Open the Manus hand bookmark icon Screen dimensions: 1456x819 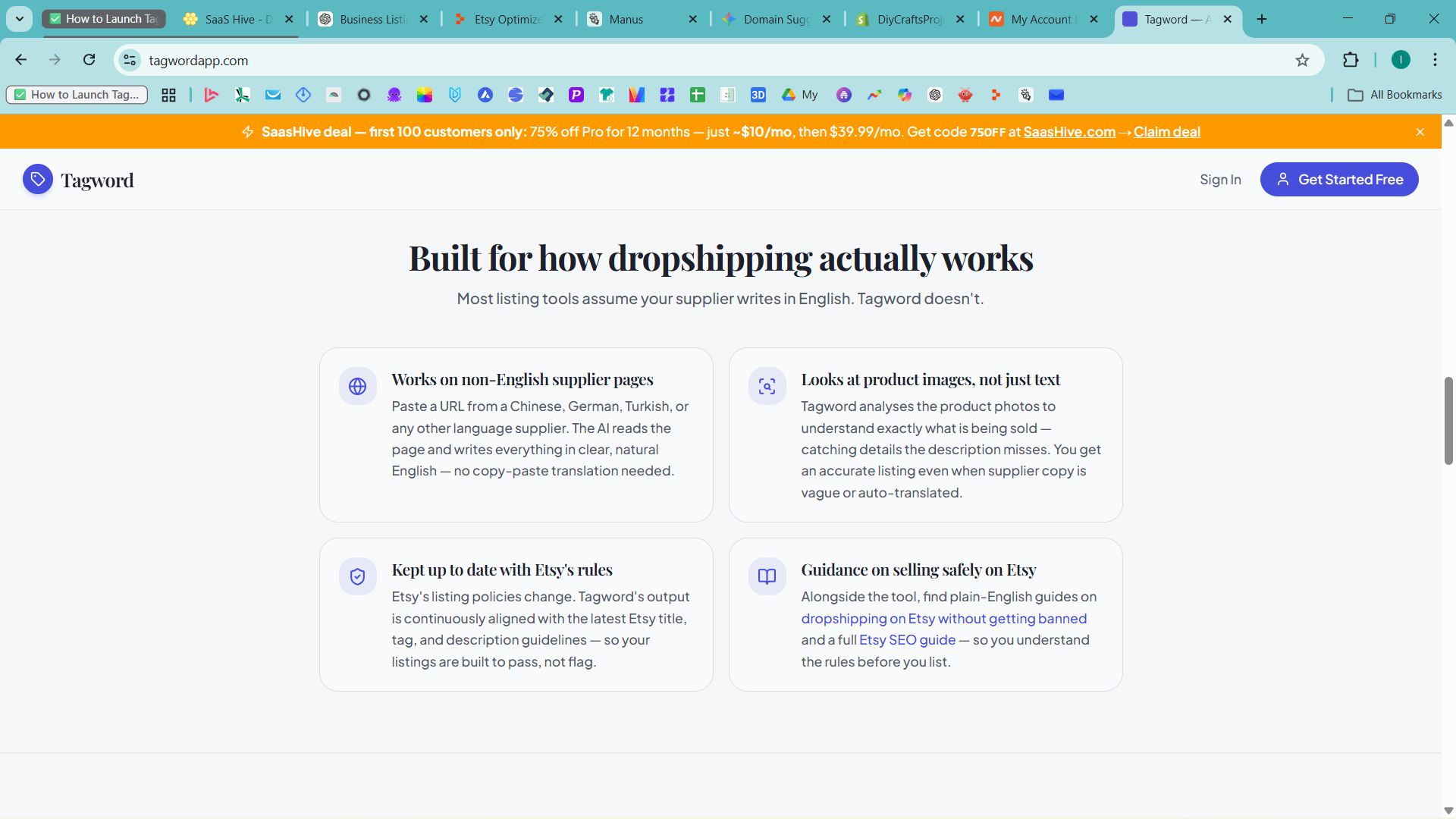[1026, 95]
